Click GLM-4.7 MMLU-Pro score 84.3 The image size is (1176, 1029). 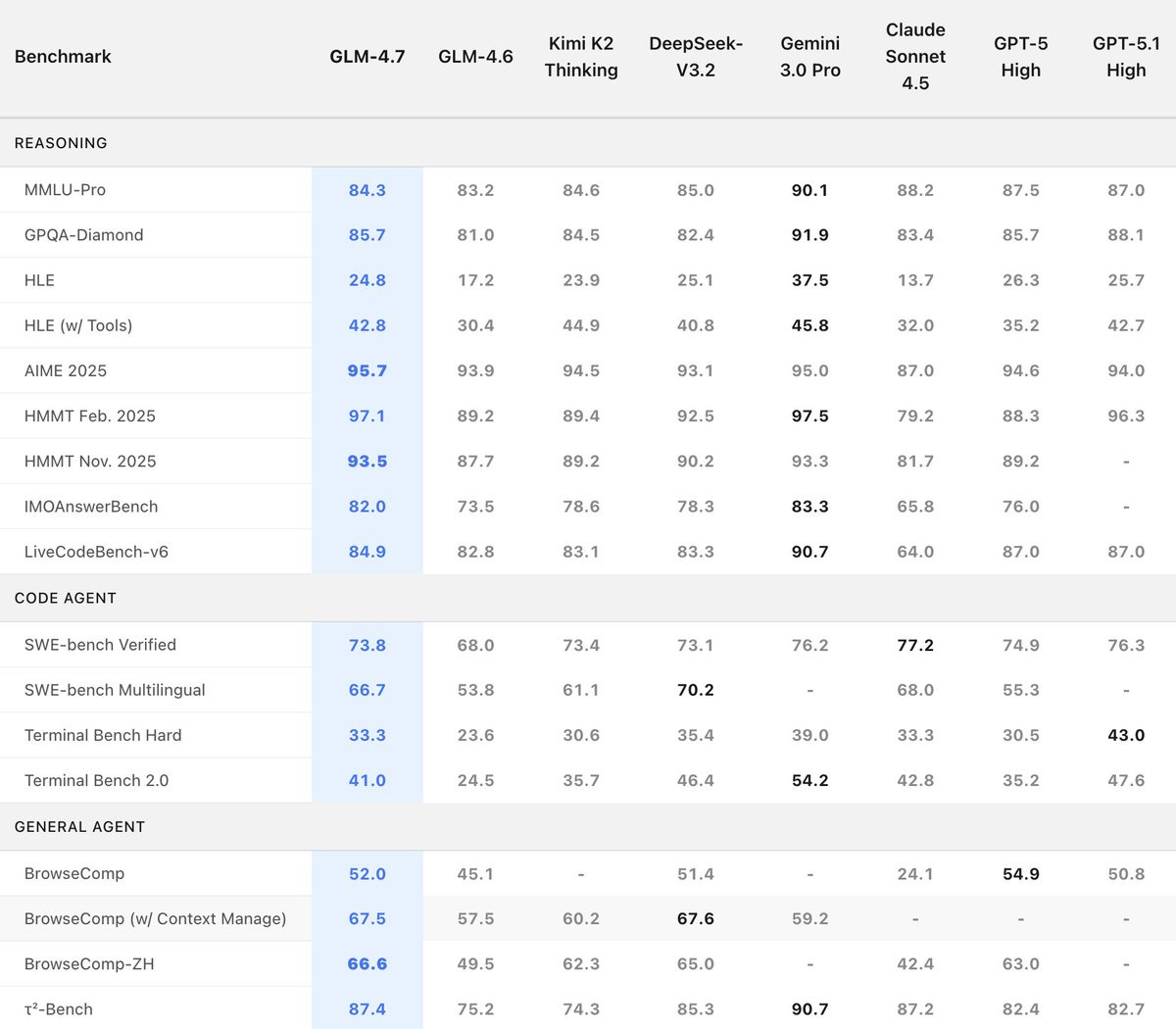367,190
